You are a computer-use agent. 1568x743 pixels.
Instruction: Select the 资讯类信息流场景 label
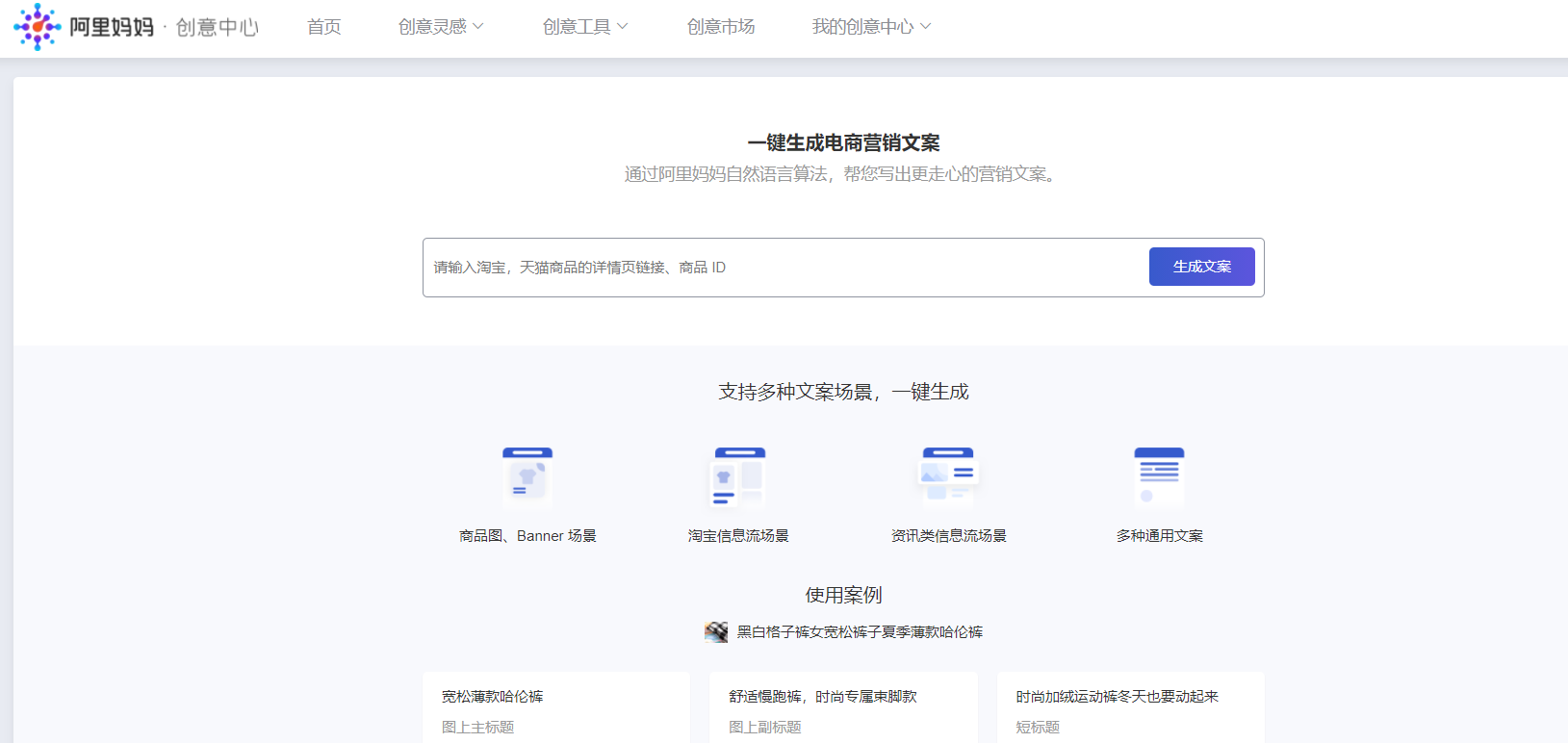[949, 536]
